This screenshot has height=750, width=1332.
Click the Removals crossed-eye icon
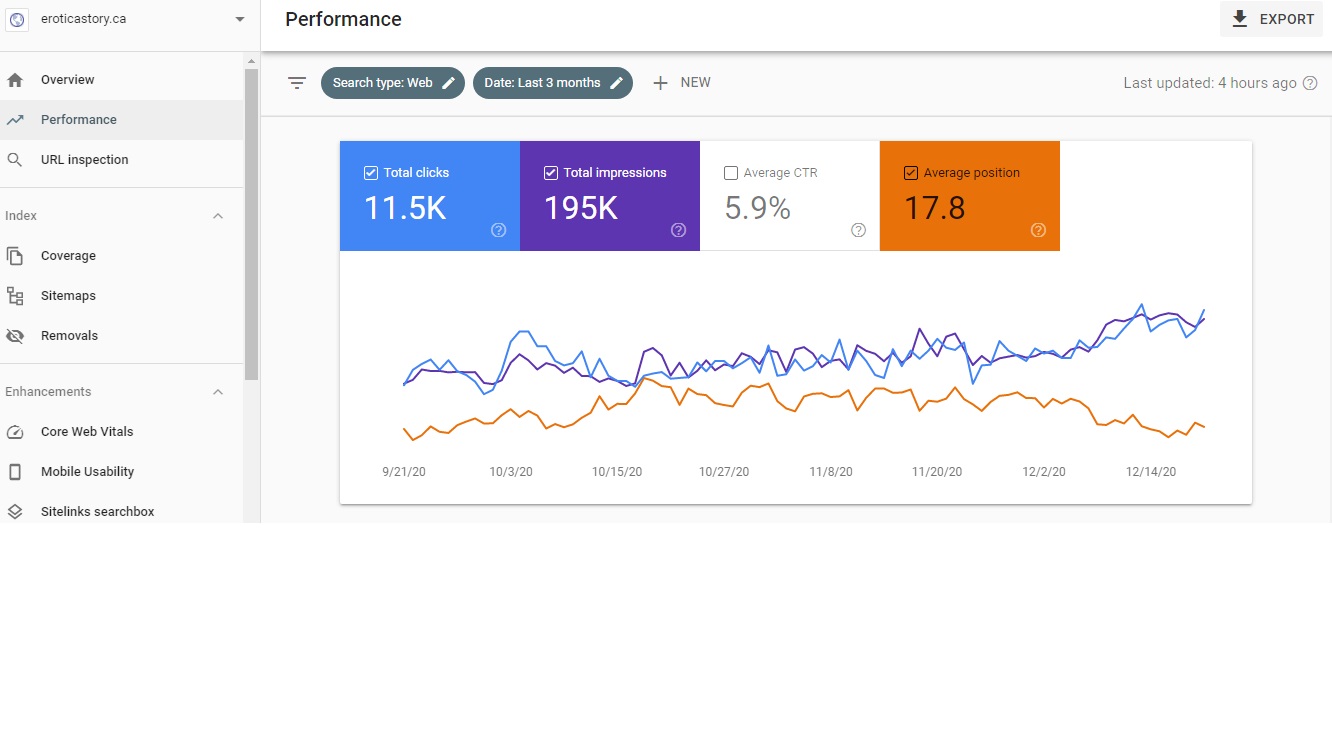tap(15, 336)
